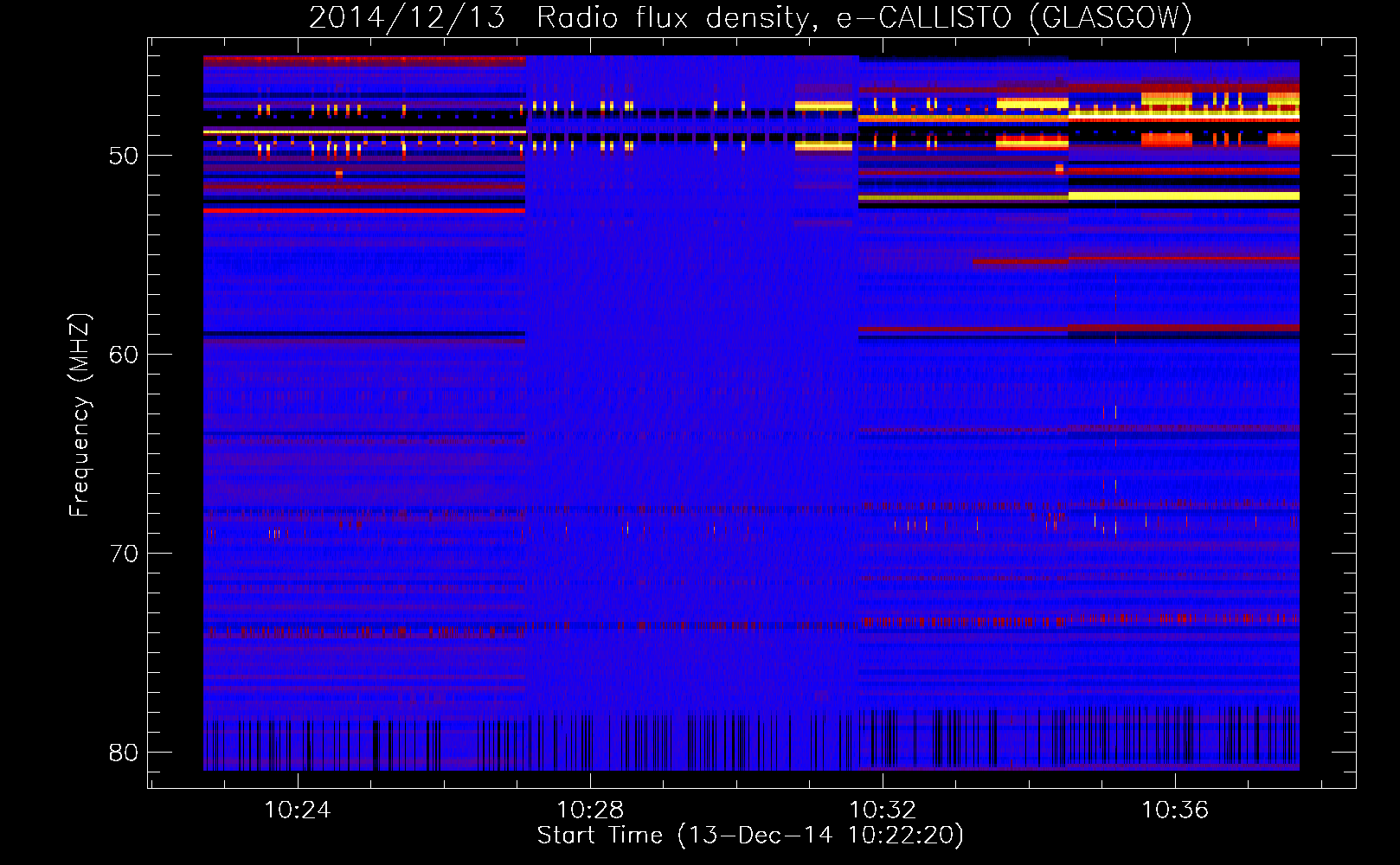This screenshot has height=865, width=1400.
Task: Click the 10:28 time tick label
Action: [590, 811]
